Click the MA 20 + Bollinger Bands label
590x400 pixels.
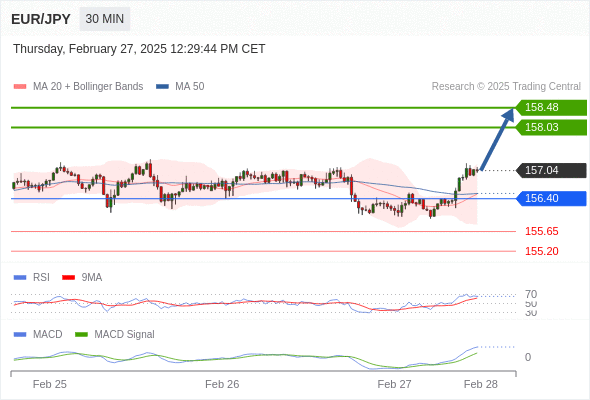[88, 87]
